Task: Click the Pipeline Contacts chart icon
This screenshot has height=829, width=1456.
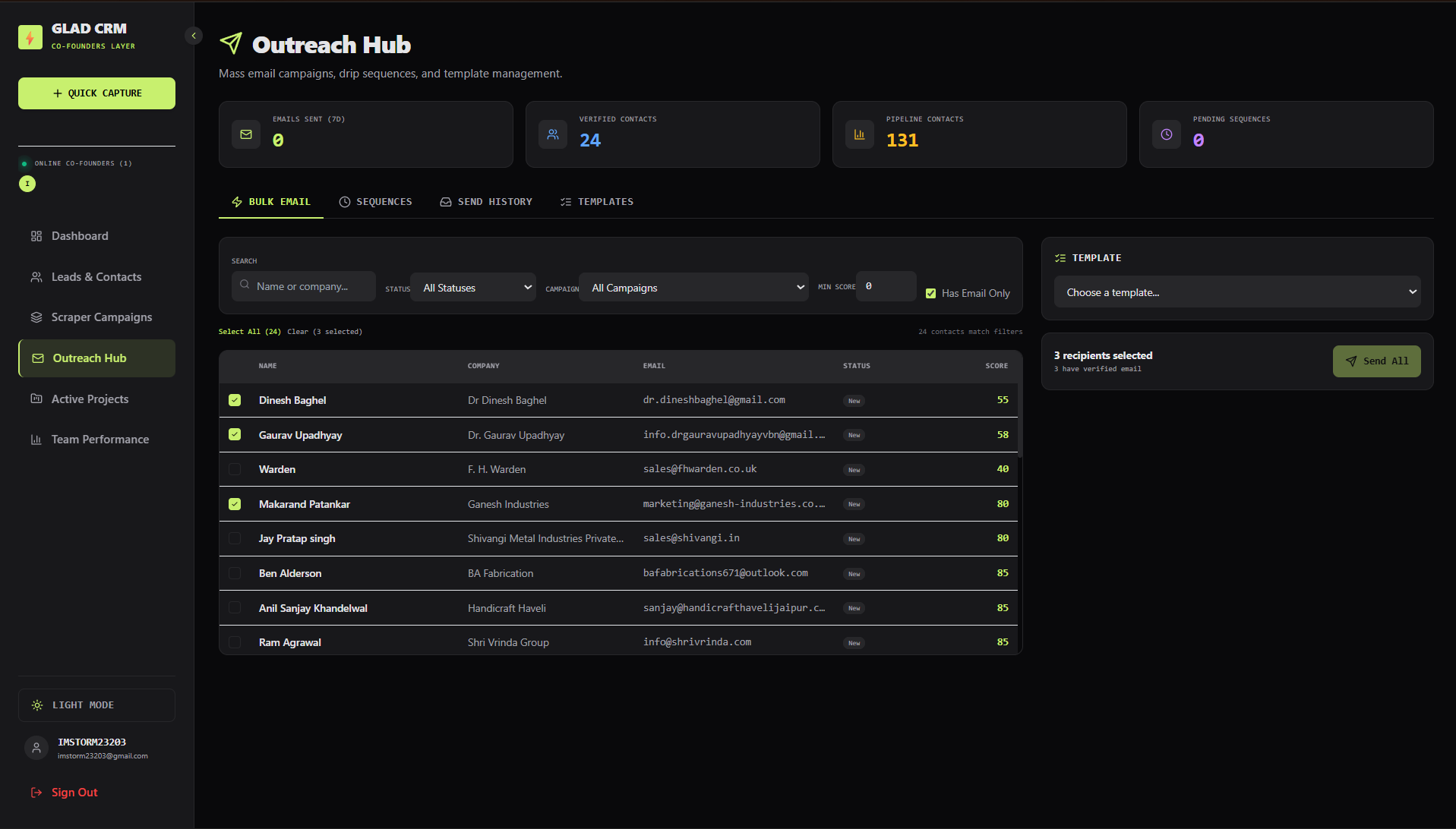Action: tap(860, 134)
